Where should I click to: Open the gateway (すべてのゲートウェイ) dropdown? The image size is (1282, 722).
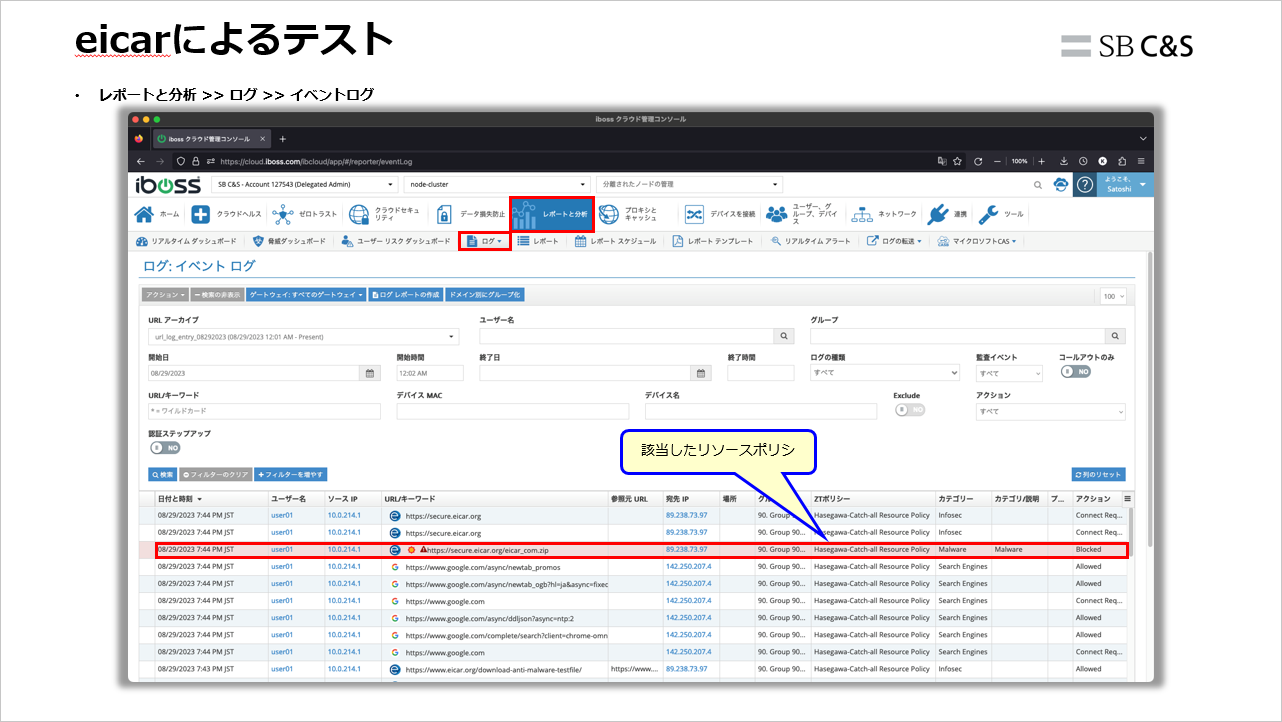point(305,295)
